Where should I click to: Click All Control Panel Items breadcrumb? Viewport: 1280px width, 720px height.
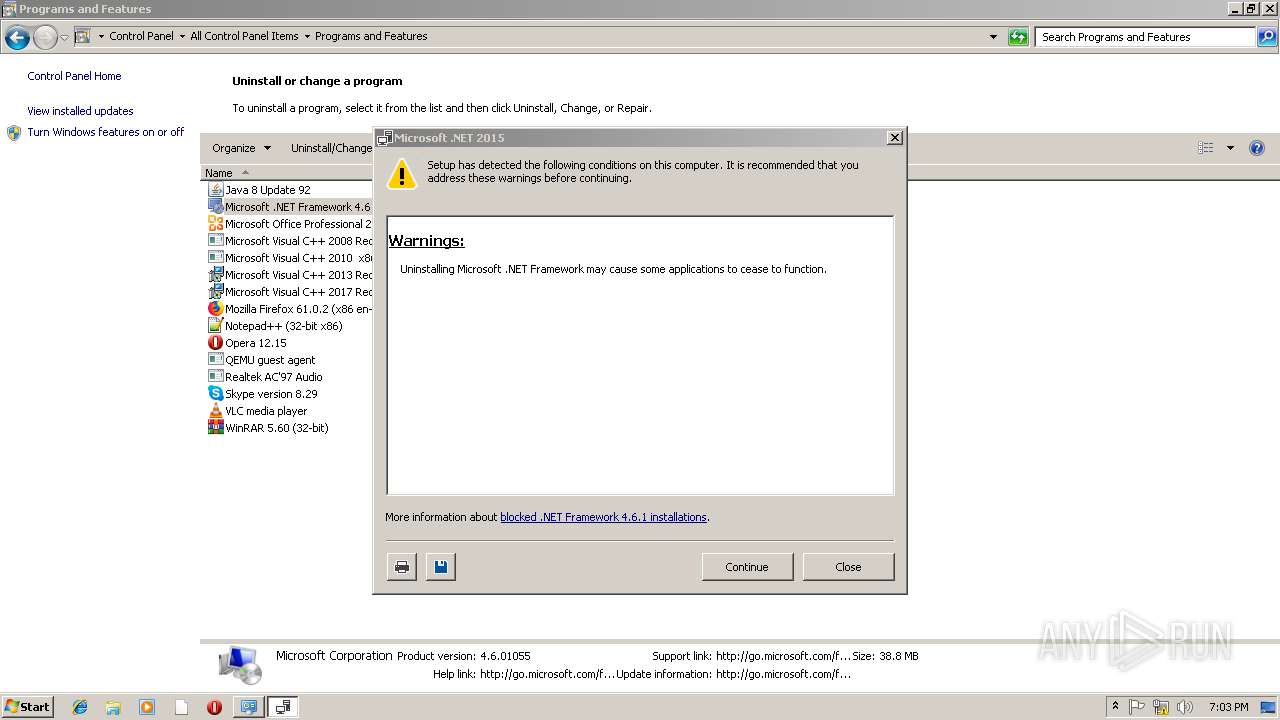[x=244, y=36]
